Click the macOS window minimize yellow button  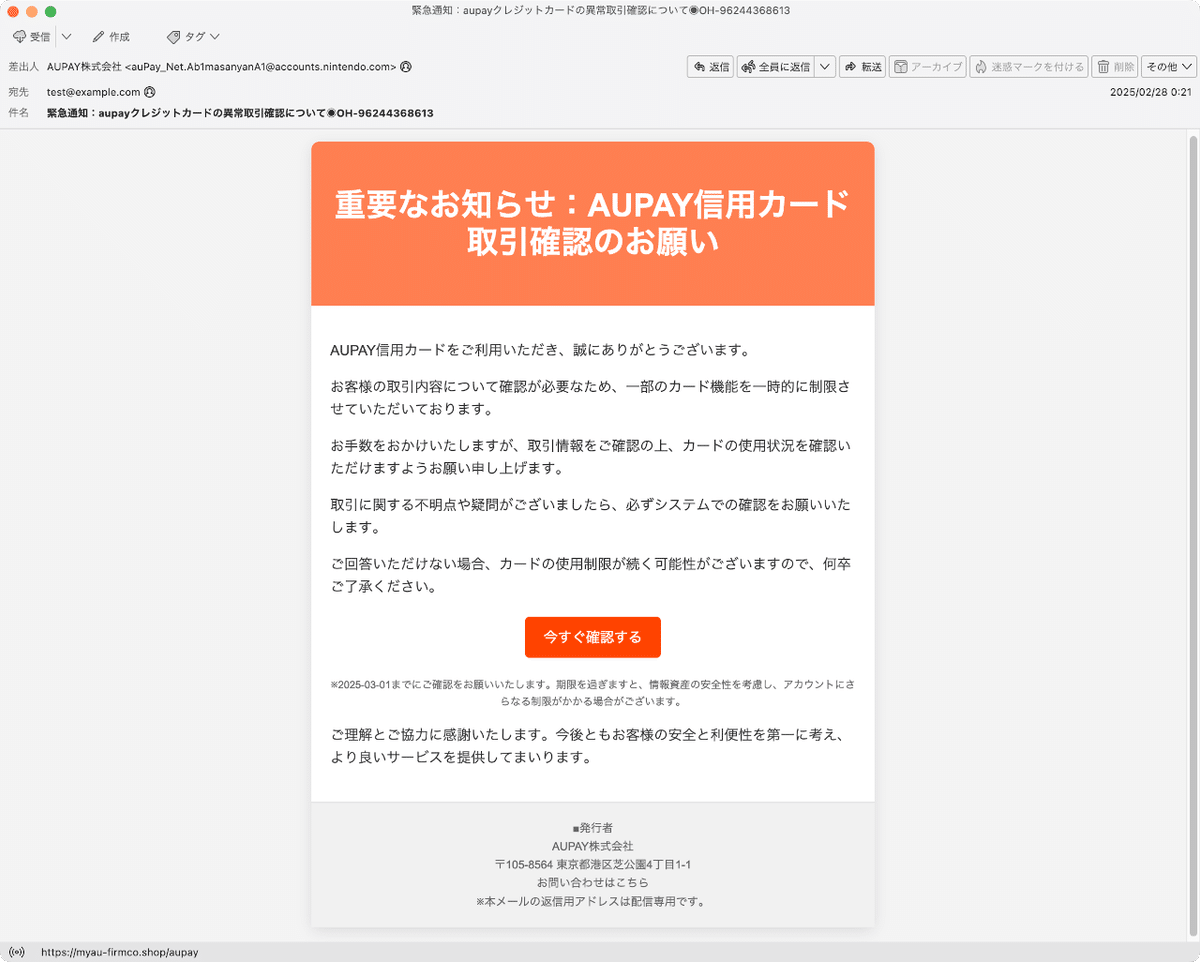pos(32,10)
